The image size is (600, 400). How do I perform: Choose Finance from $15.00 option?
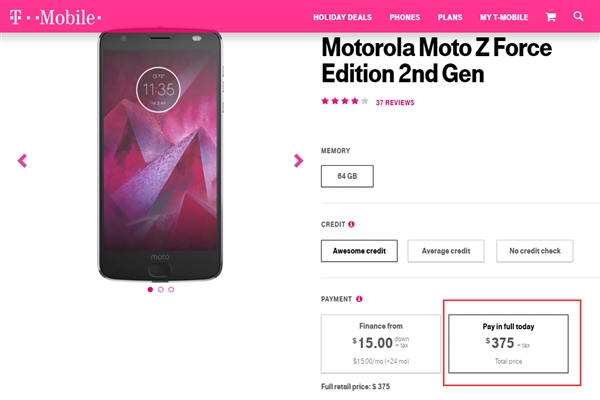380,345
